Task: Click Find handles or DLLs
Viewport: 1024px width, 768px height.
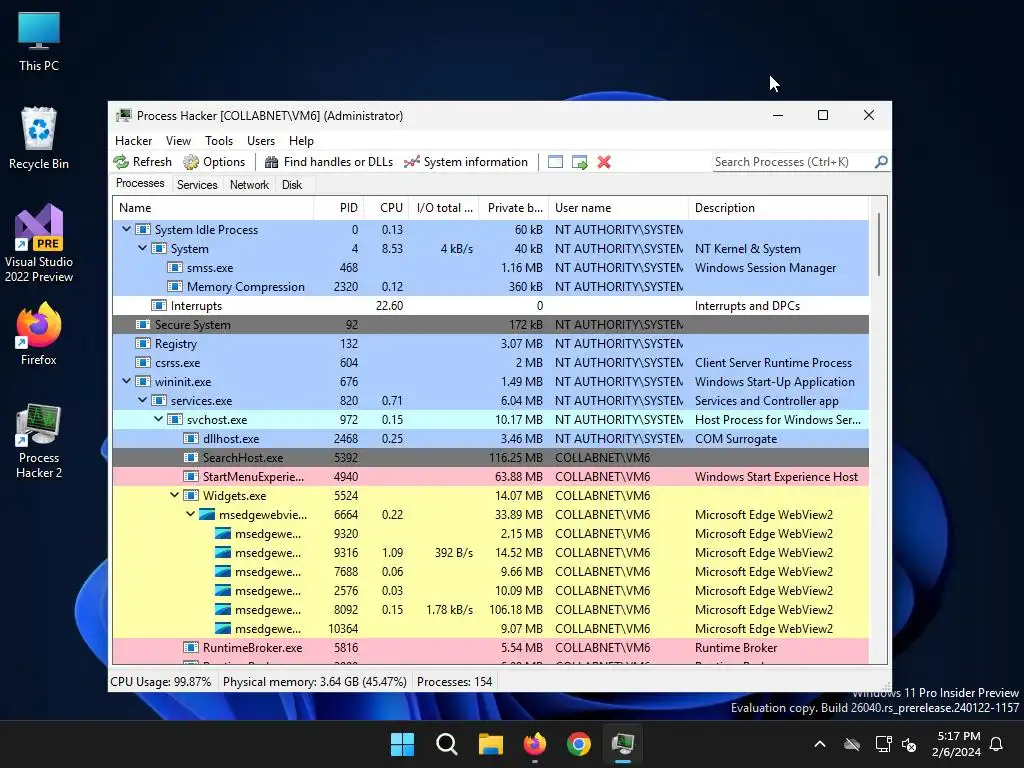Action: coord(328,162)
